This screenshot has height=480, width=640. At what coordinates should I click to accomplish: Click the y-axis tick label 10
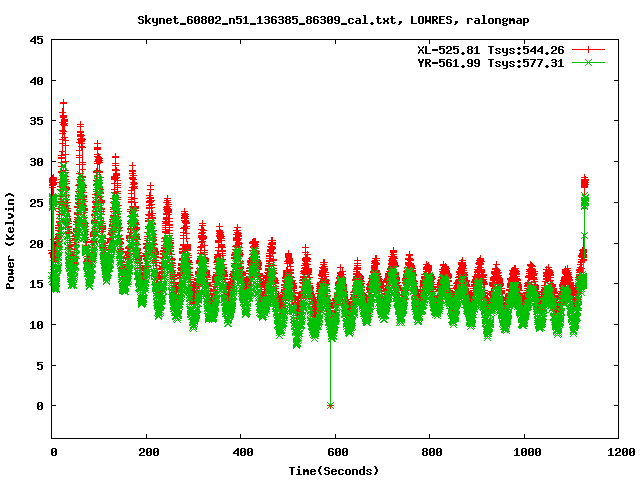click(36, 325)
